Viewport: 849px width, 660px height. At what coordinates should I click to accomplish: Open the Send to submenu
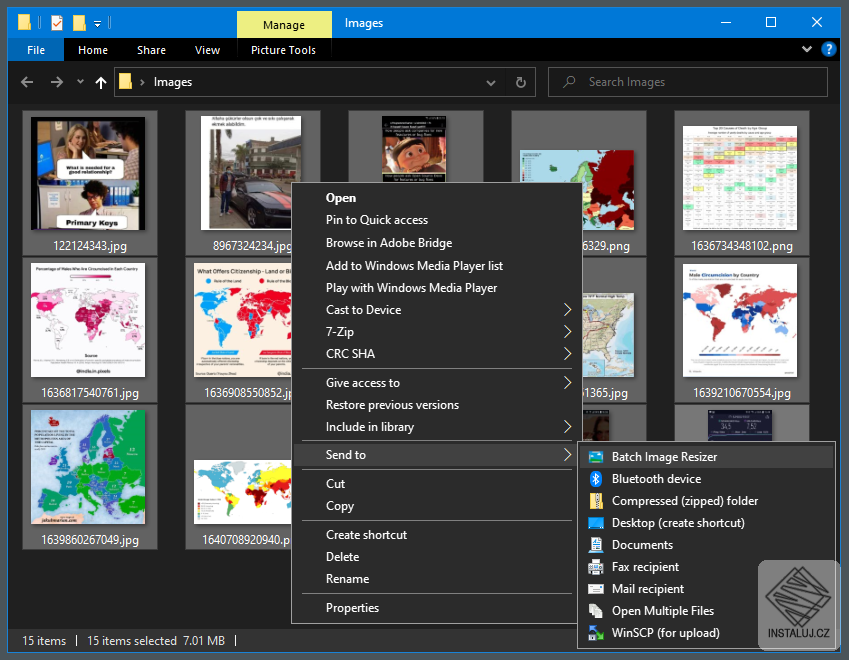tap(436, 455)
